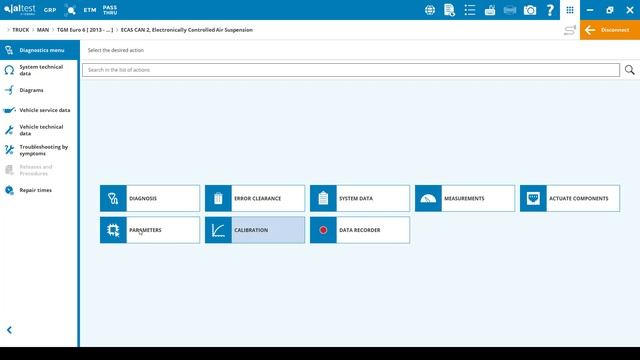Click the disabled Releases and Procedures item
Viewport: 640px width, 360px height.
click(x=39, y=170)
